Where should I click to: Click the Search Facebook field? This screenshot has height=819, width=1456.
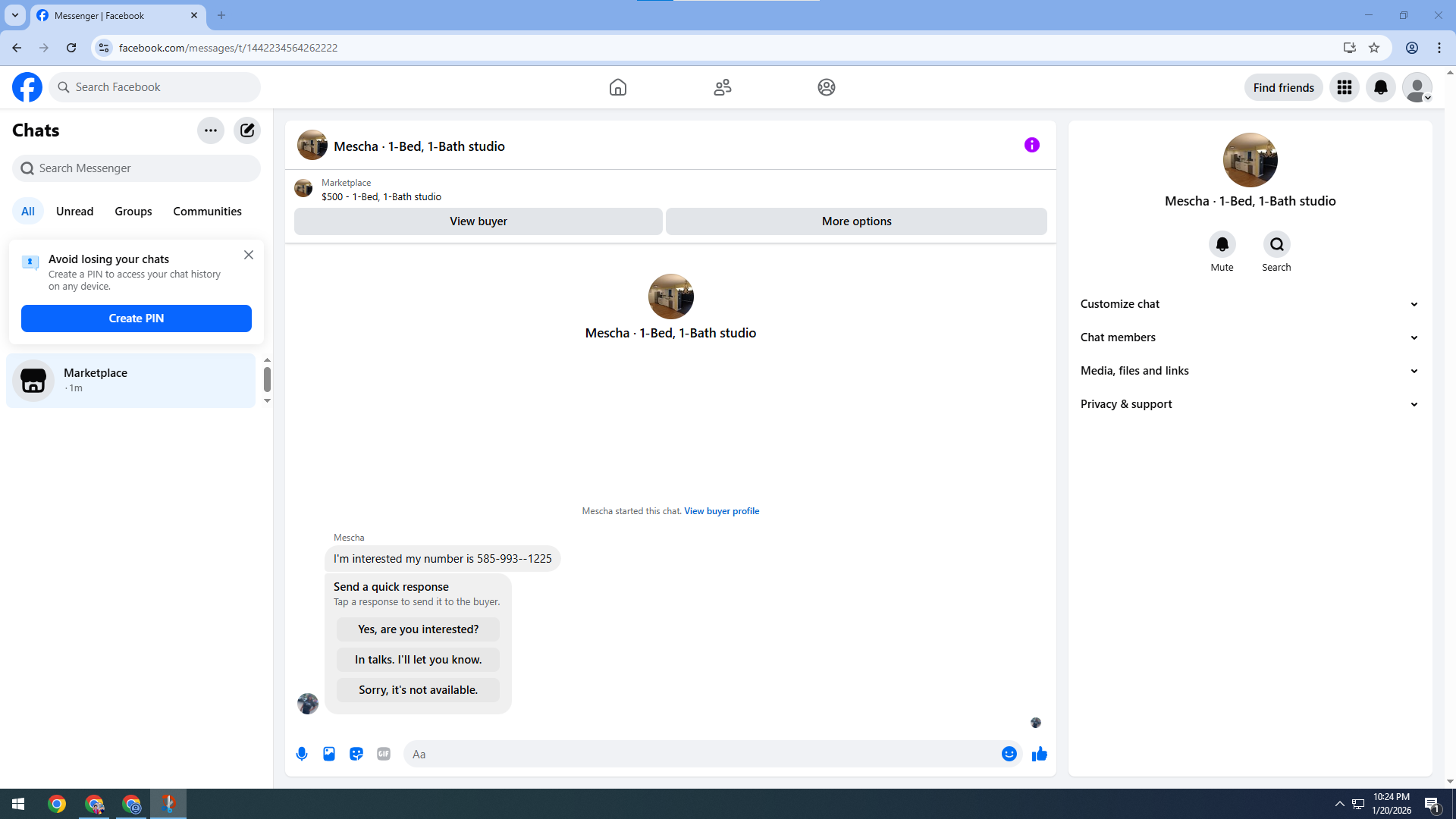(155, 87)
